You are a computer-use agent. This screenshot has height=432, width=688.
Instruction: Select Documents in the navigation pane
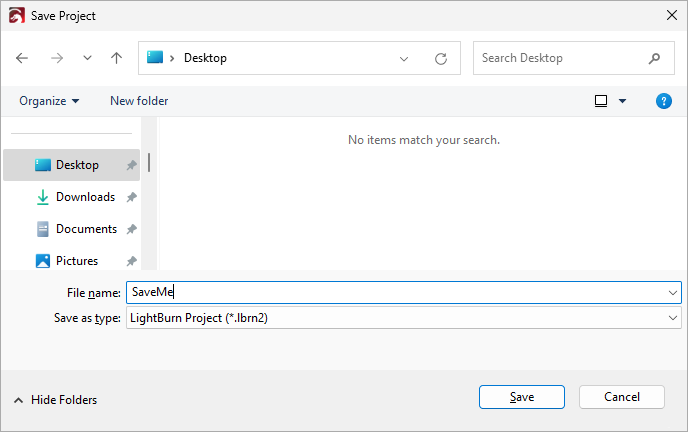(x=86, y=229)
